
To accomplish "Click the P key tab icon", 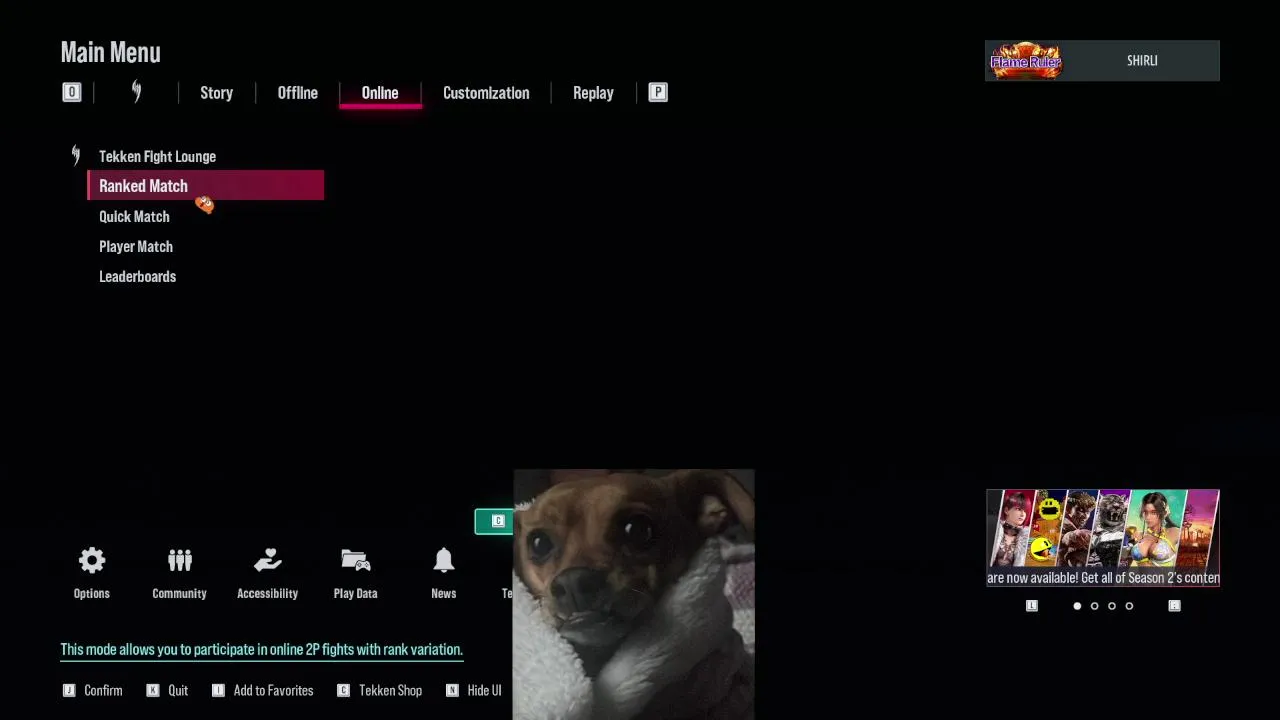I will pyautogui.click(x=657, y=92).
